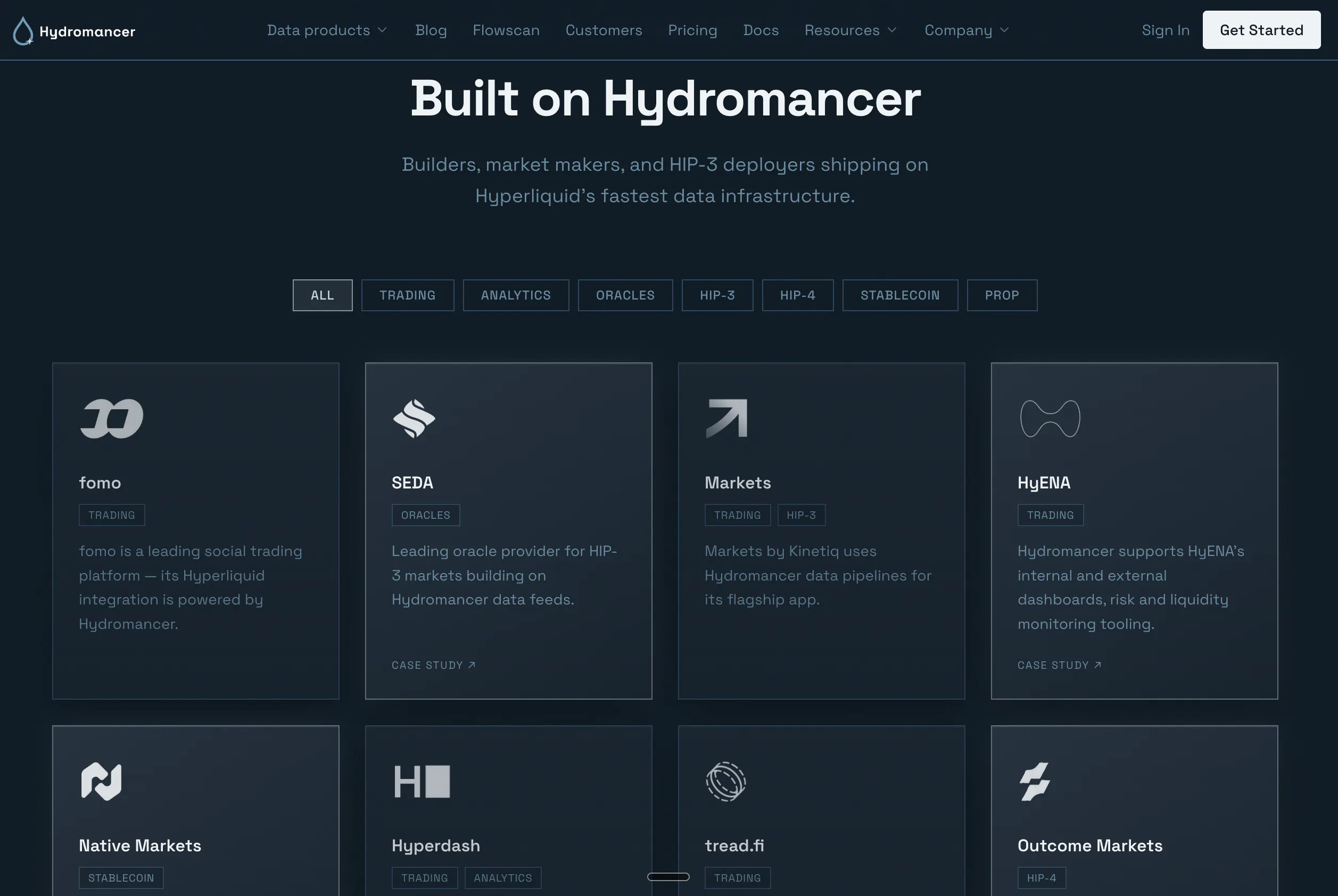Viewport: 1338px width, 896px height.
Task: Click the TRADING tag on tread.fi card
Action: click(737, 878)
